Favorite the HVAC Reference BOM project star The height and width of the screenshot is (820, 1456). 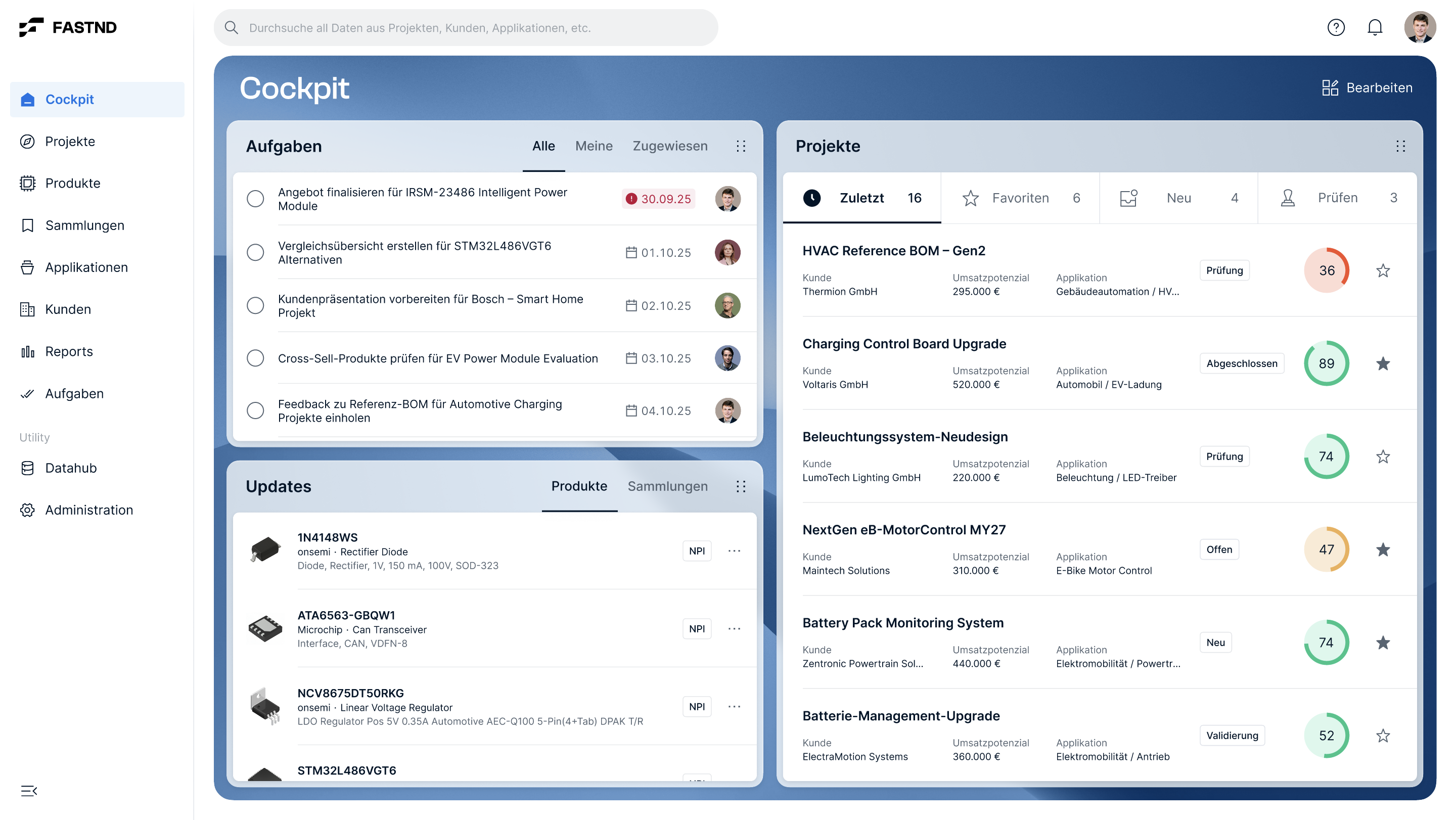[1383, 270]
